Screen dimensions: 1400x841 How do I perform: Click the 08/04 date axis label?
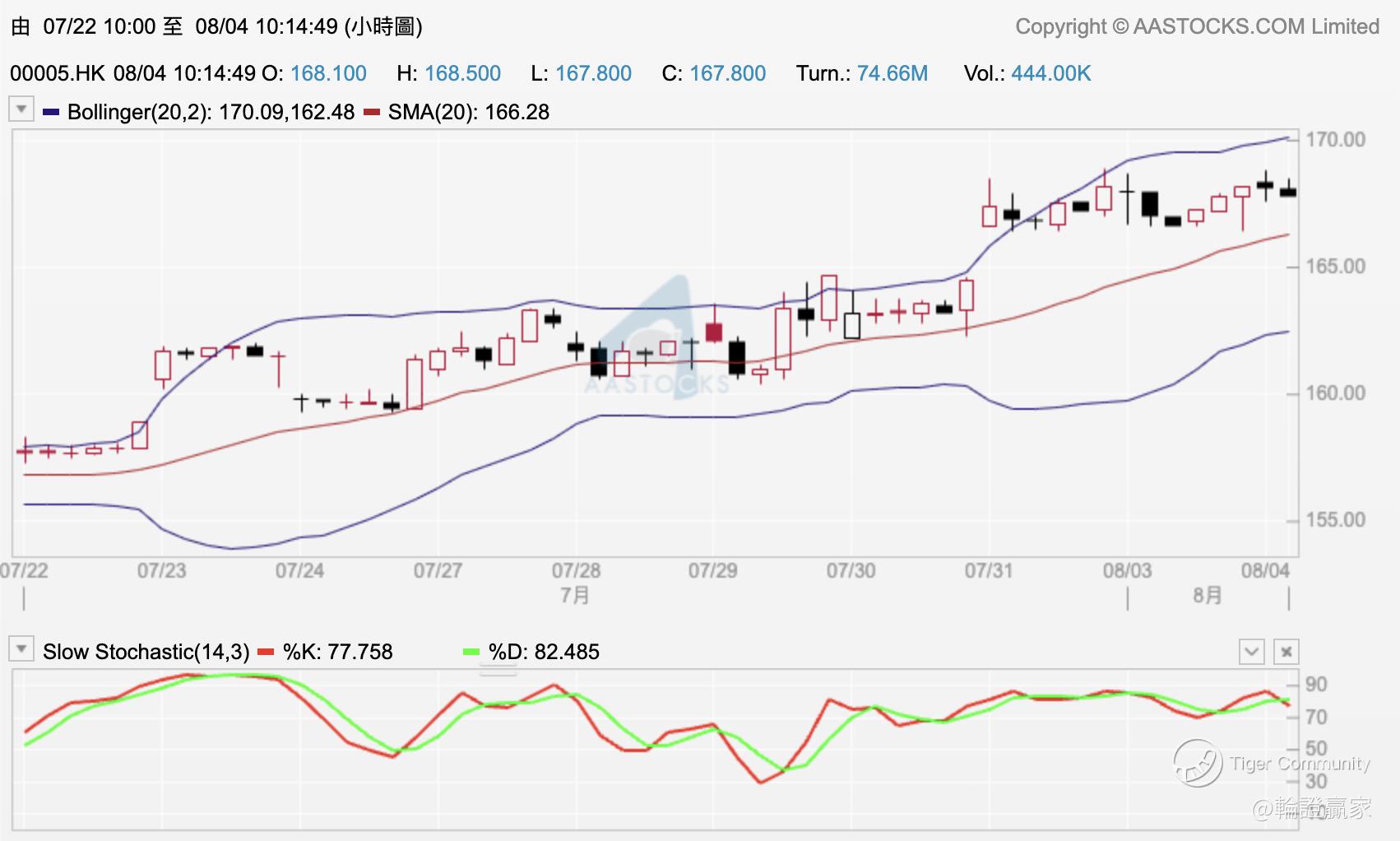(1265, 570)
